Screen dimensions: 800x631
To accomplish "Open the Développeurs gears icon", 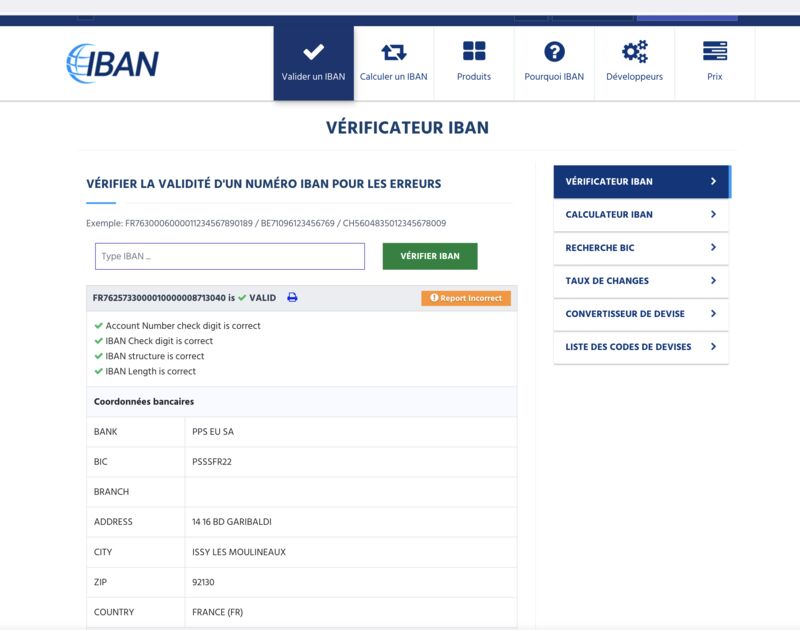I will point(634,52).
